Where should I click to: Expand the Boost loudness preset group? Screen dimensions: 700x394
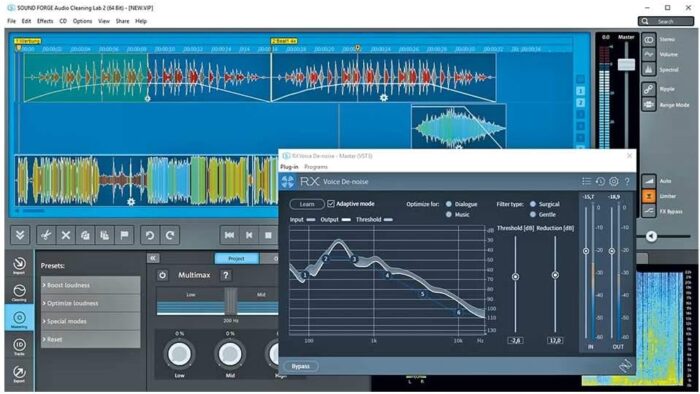click(91, 285)
